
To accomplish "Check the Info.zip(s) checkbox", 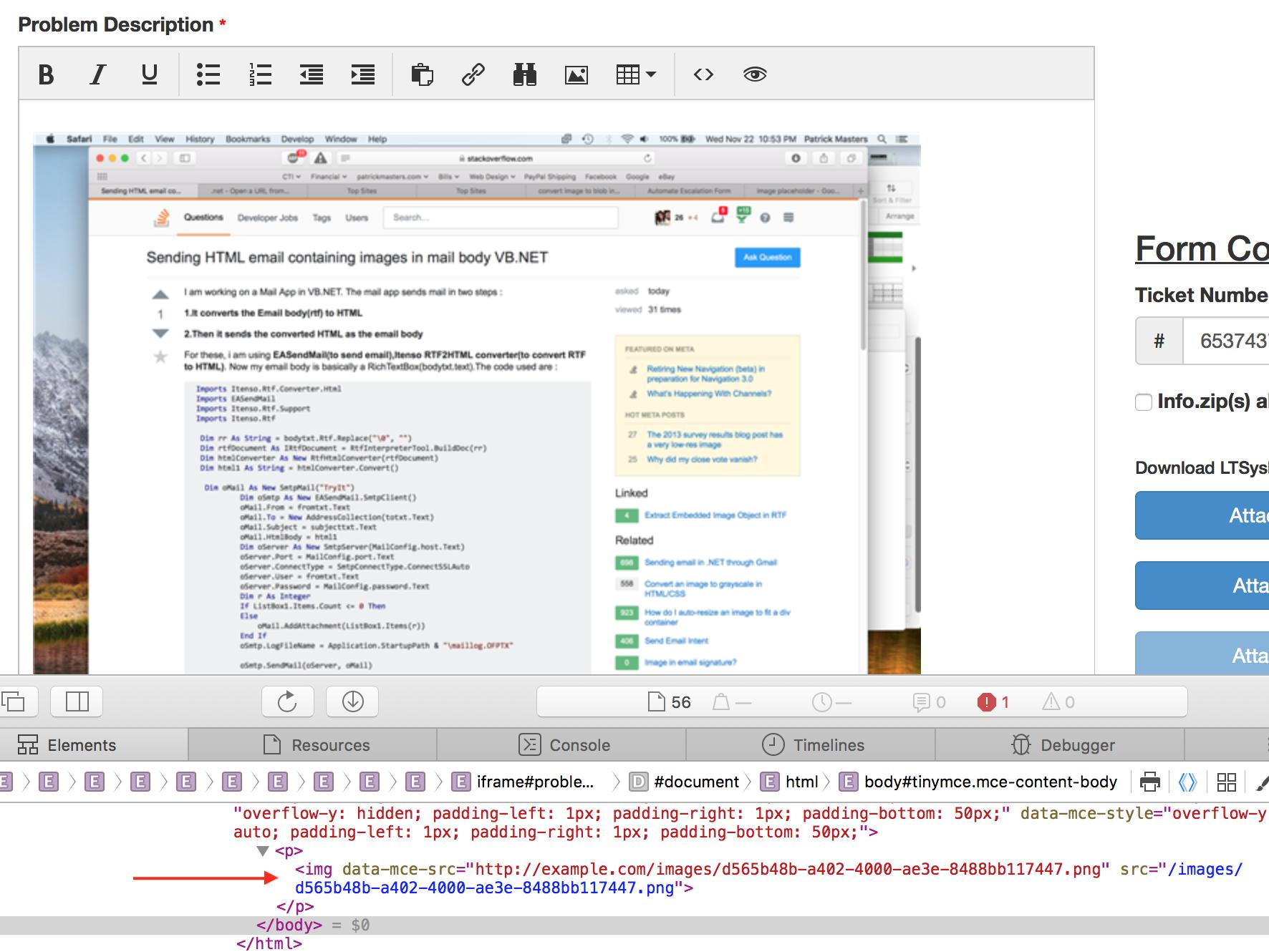I will [1142, 403].
